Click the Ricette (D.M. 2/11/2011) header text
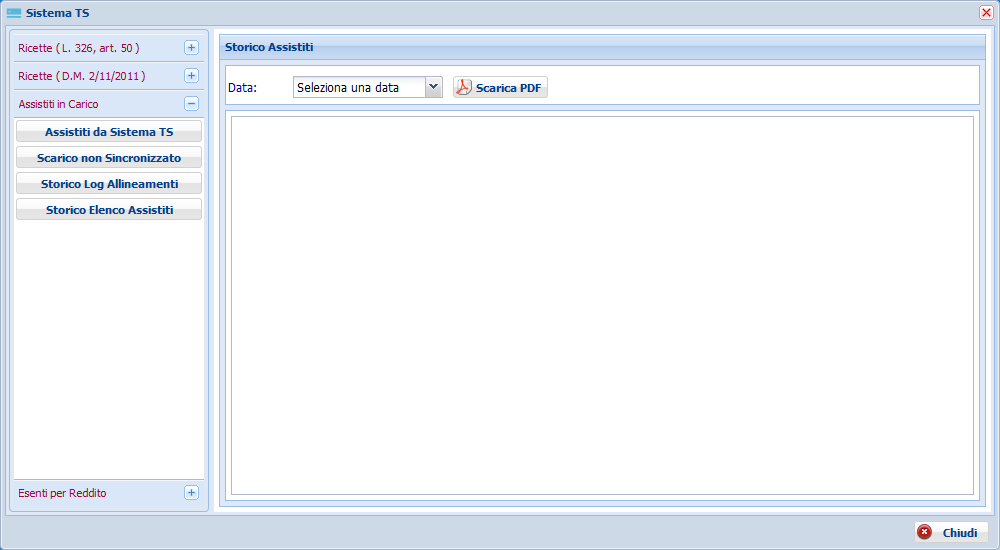Screen dimensions: 1000x550 (x=82, y=76)
